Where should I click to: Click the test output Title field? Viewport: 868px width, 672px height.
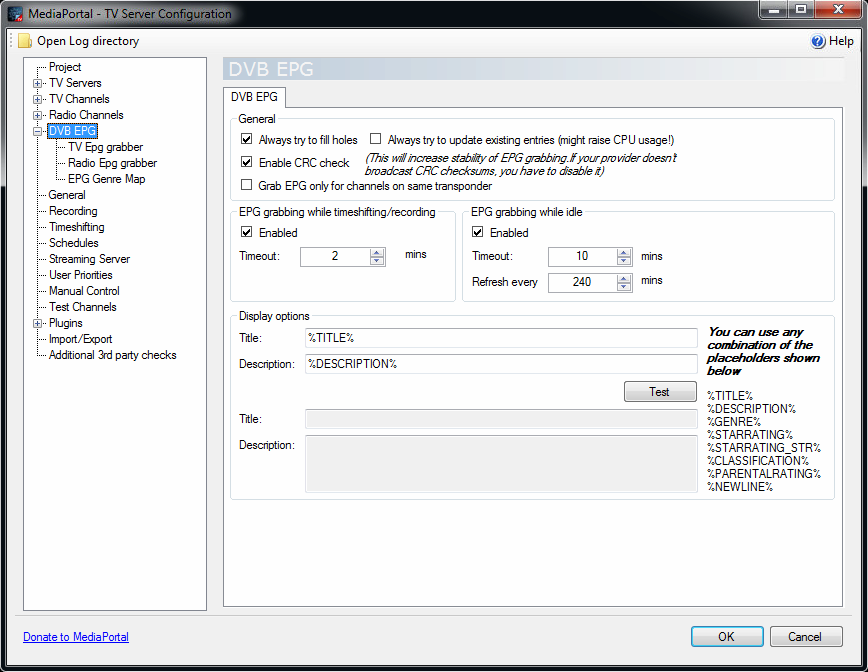[501, 419]
